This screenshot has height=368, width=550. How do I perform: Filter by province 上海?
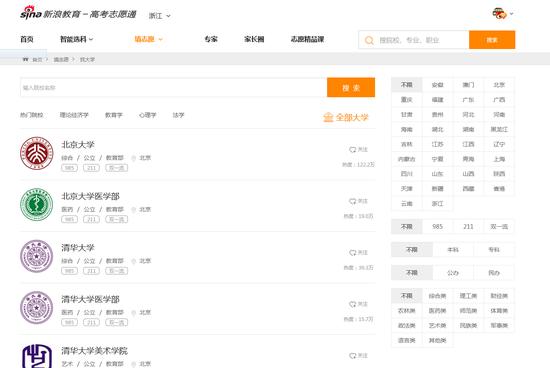click(x=499, y=159)
